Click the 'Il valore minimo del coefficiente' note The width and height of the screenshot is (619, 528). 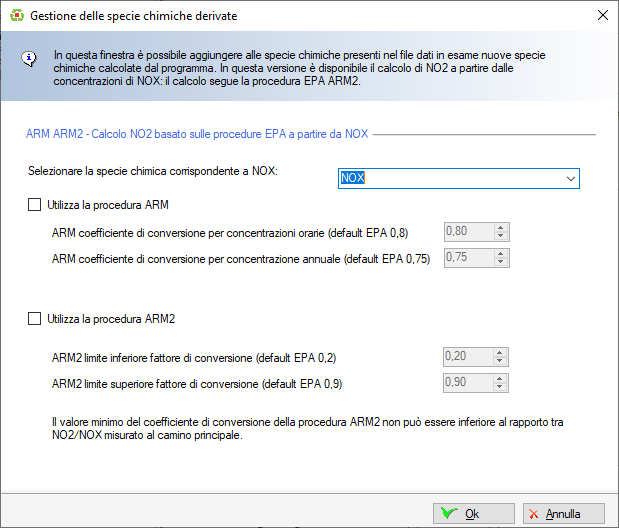[x=307, y=428]
